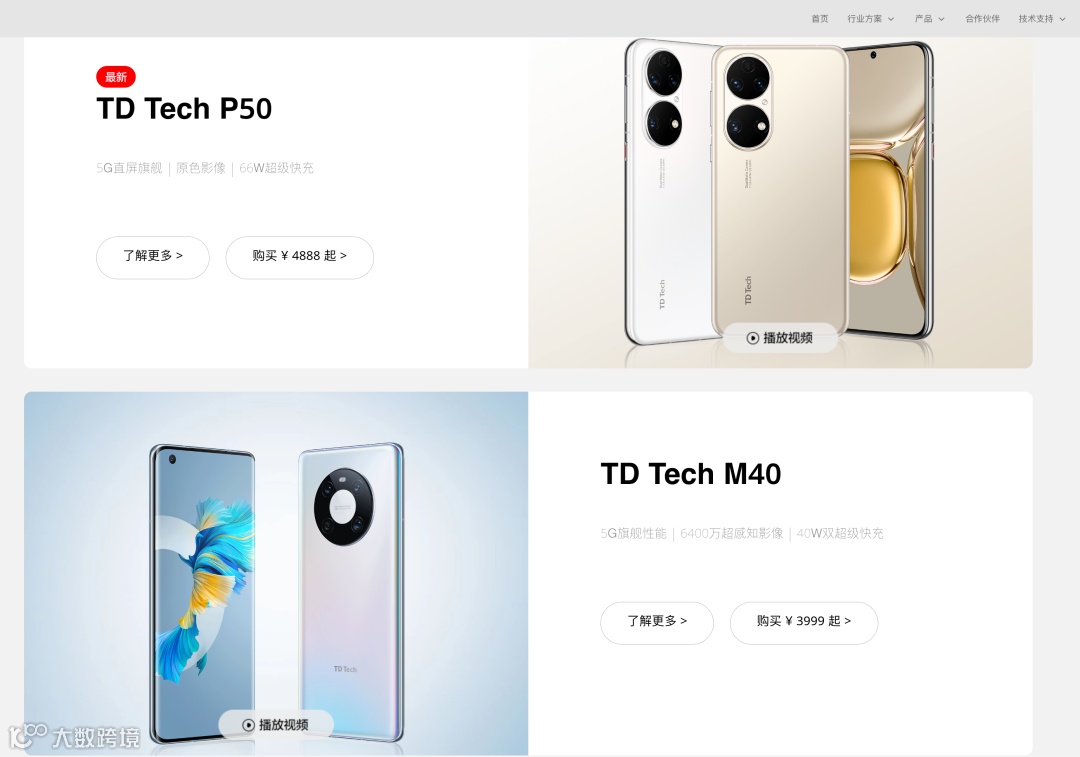The width and height of the screenshot is (1080, 757).
Task: Play the M40 video via its circle icon
Action: coord(249,725)
